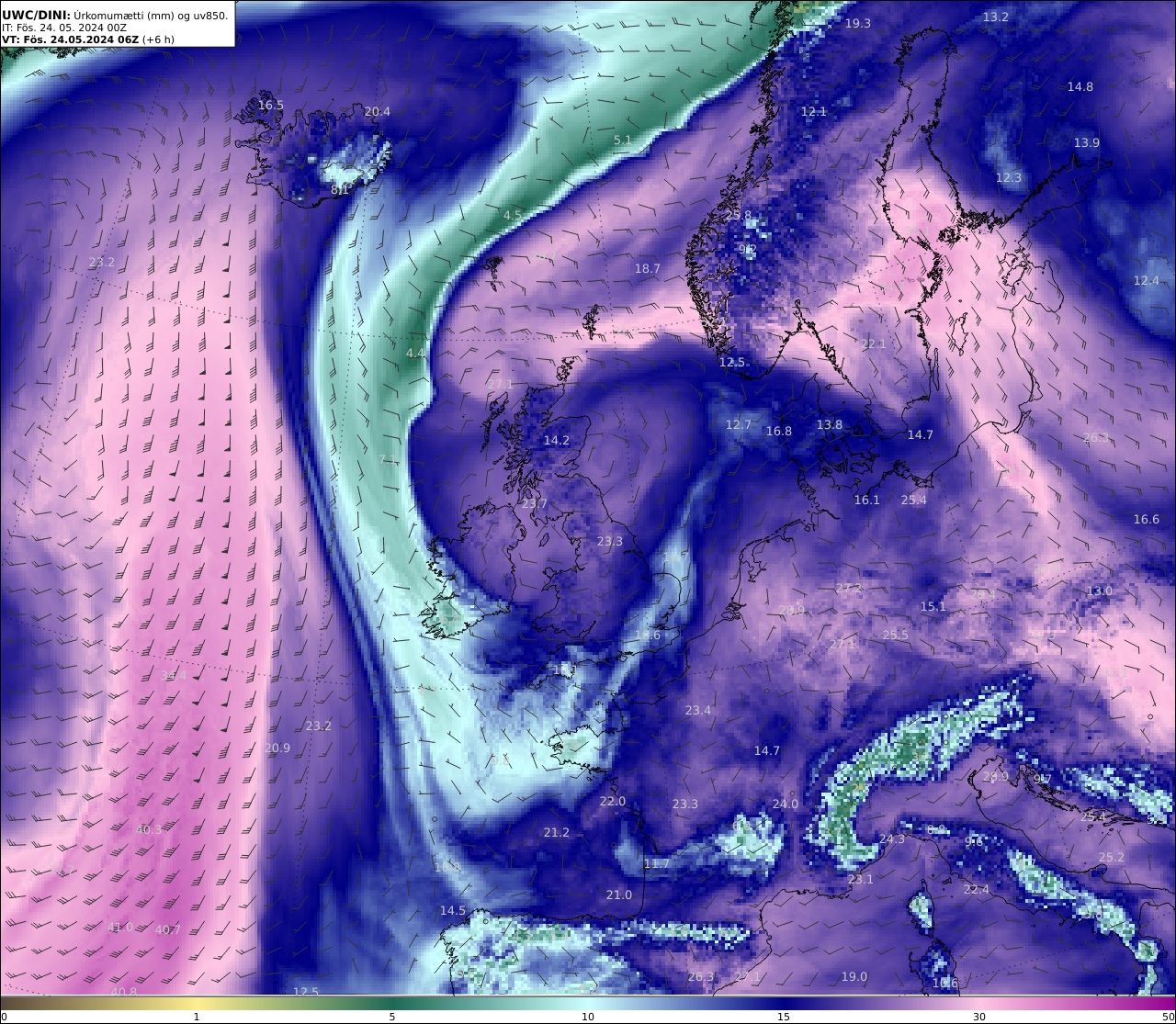Screen dimensions: 1176x1024
Task: Click the 15.1 value over central Europe
Action: tap(933, 607)
